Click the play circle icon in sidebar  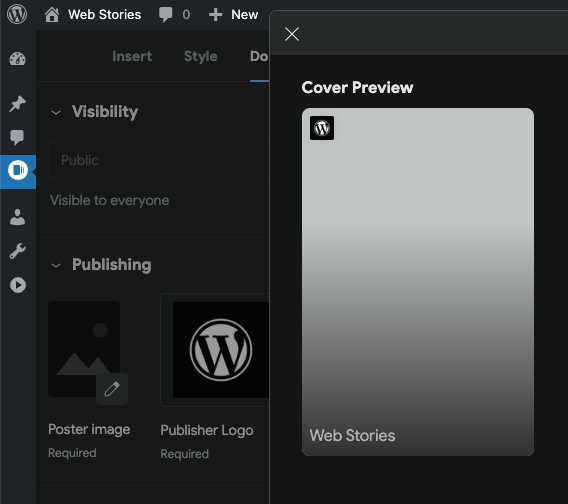pyautogui.click(x=18, y=285)
